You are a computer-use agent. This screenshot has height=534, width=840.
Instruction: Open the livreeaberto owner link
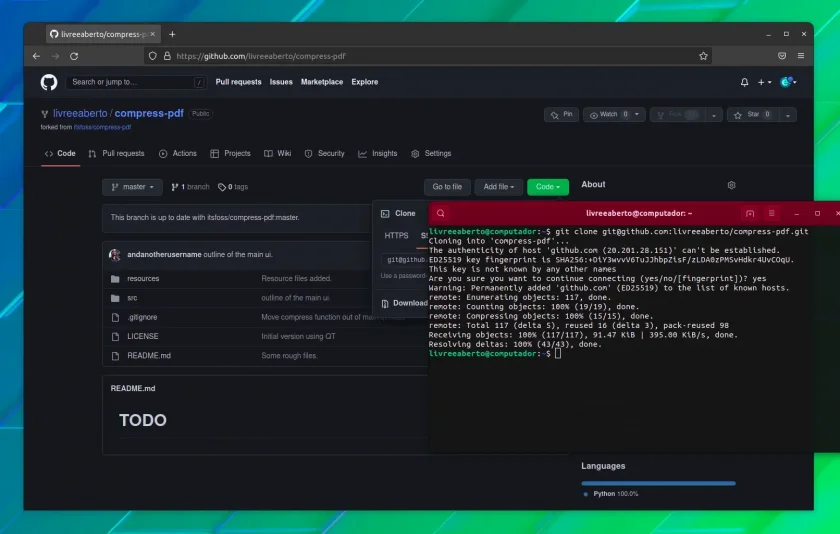80,114
